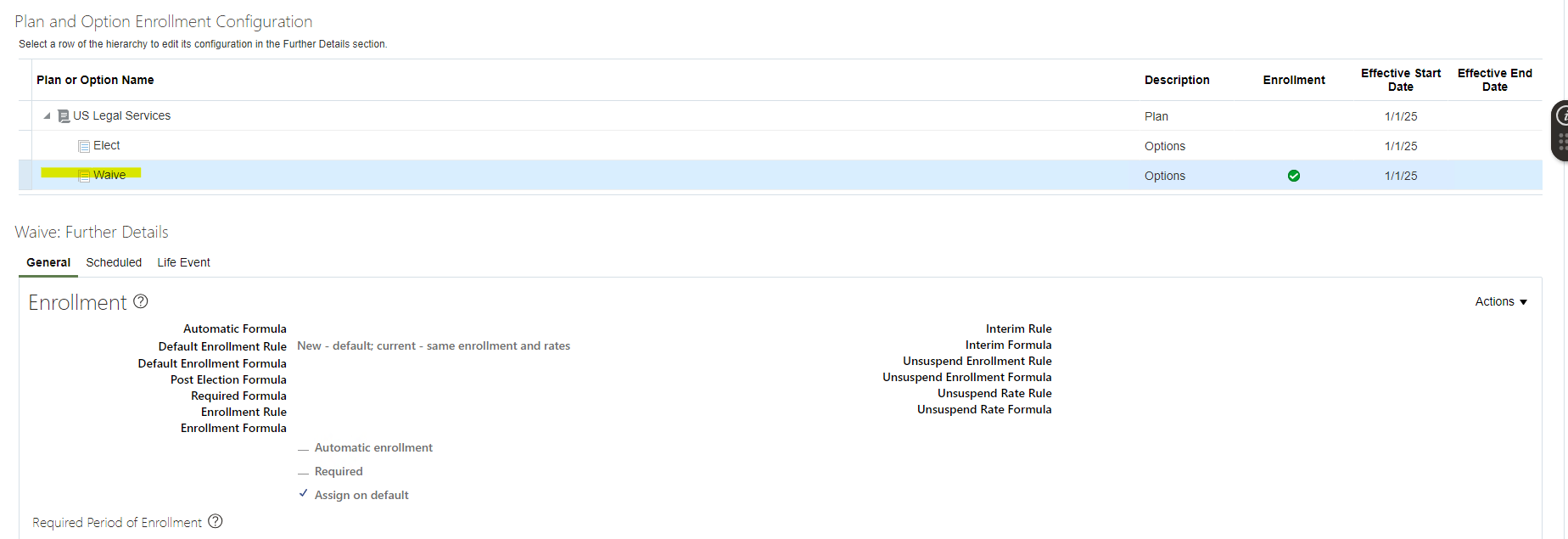Click the Waive: Further Details heading
This screenshot has height=539, width=1568.
coord(92,232)
